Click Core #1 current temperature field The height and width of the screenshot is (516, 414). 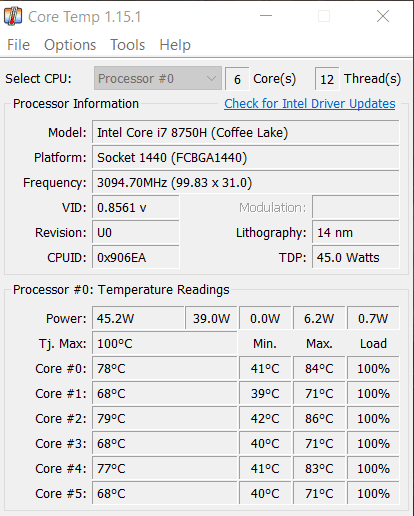tap(165, 394)
